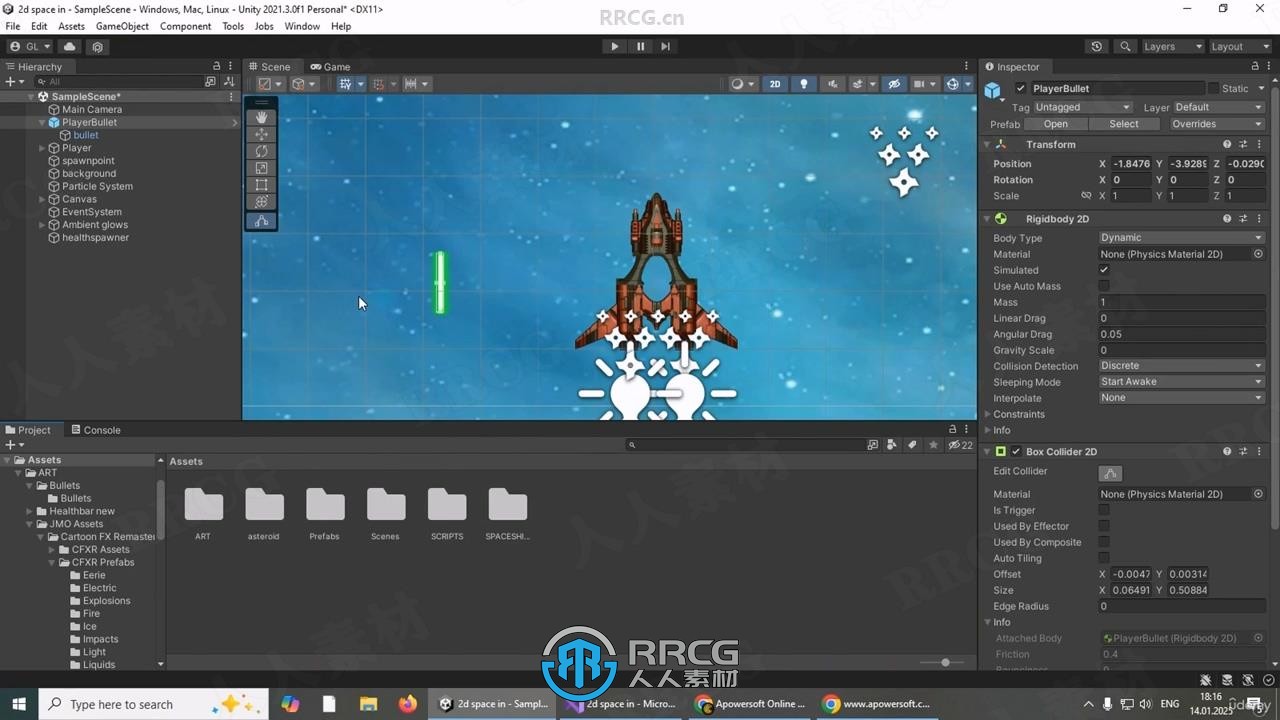
Task: Select the Rect tool
Action: click(x=261, y=185)
